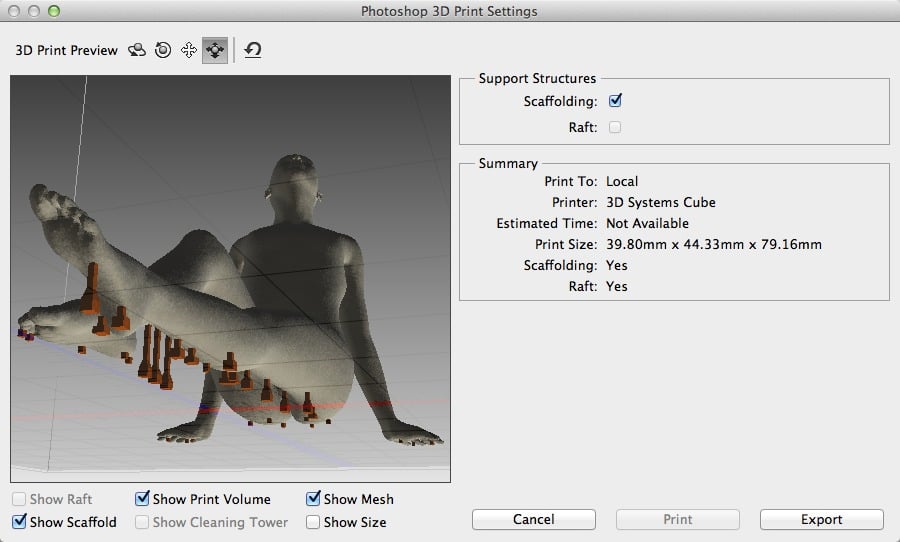Select the 3D rotate camera tool
Image resolution: width=900 pixels, height=542 pixels.
[138, 50]
